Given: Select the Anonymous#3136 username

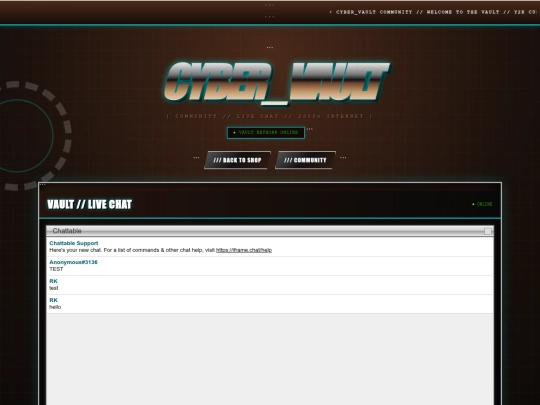Looking at the screenshot, I should coord(73,262).
